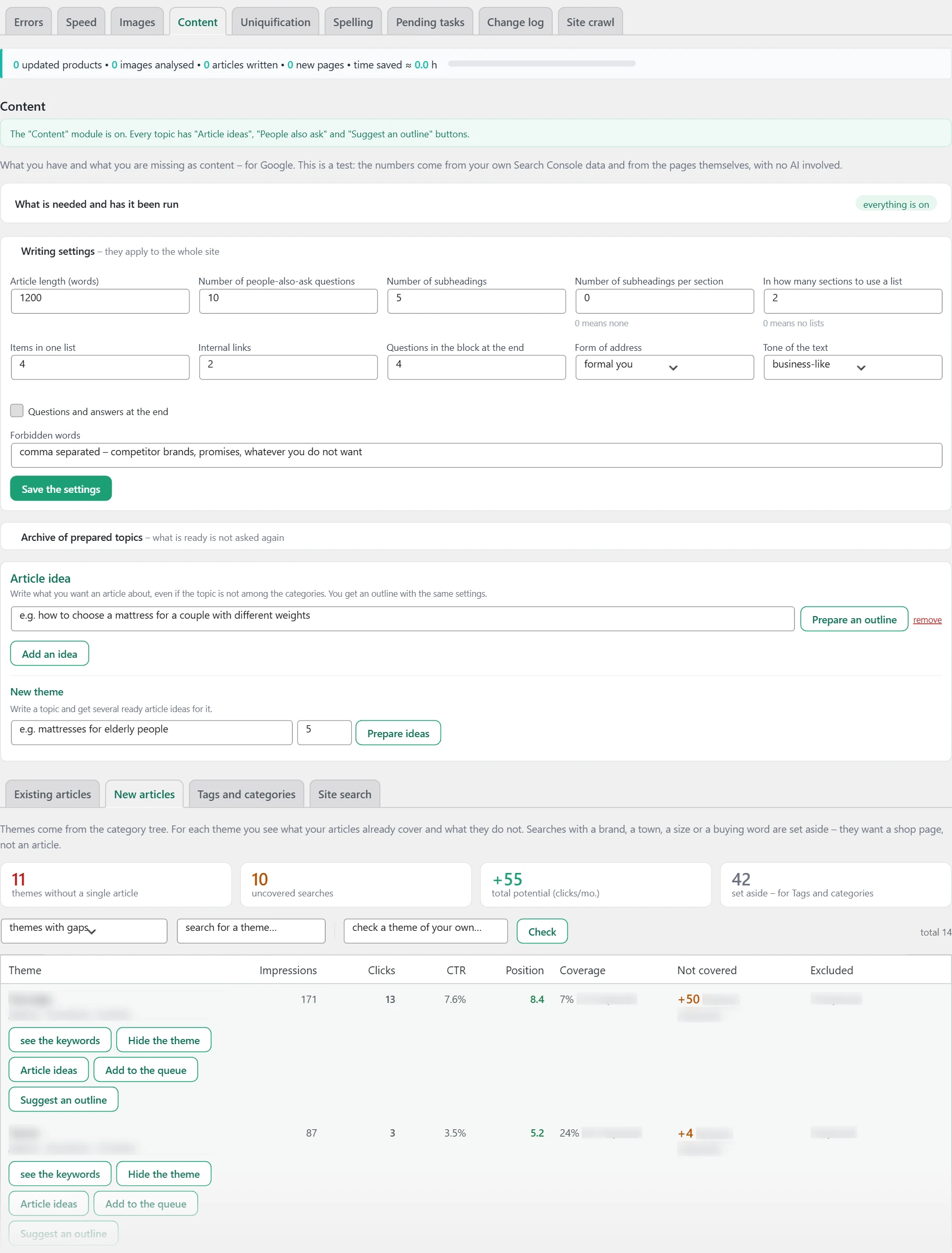The height and width of the screenshot is (1253, 952).
Task: Add the 171-impressions theme to the queue
Action: pyautogui.click(x=146, y=1069)
